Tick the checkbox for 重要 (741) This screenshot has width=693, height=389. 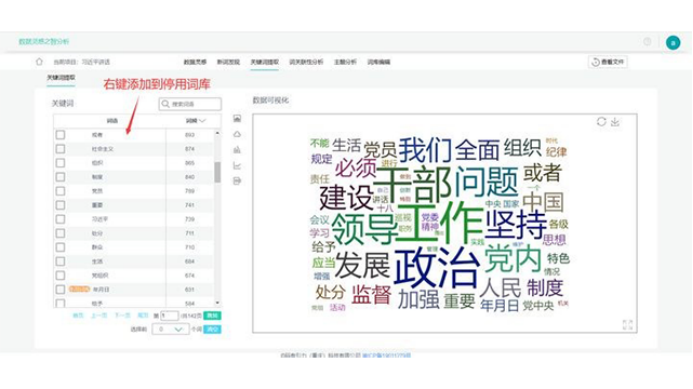(60, 205)
